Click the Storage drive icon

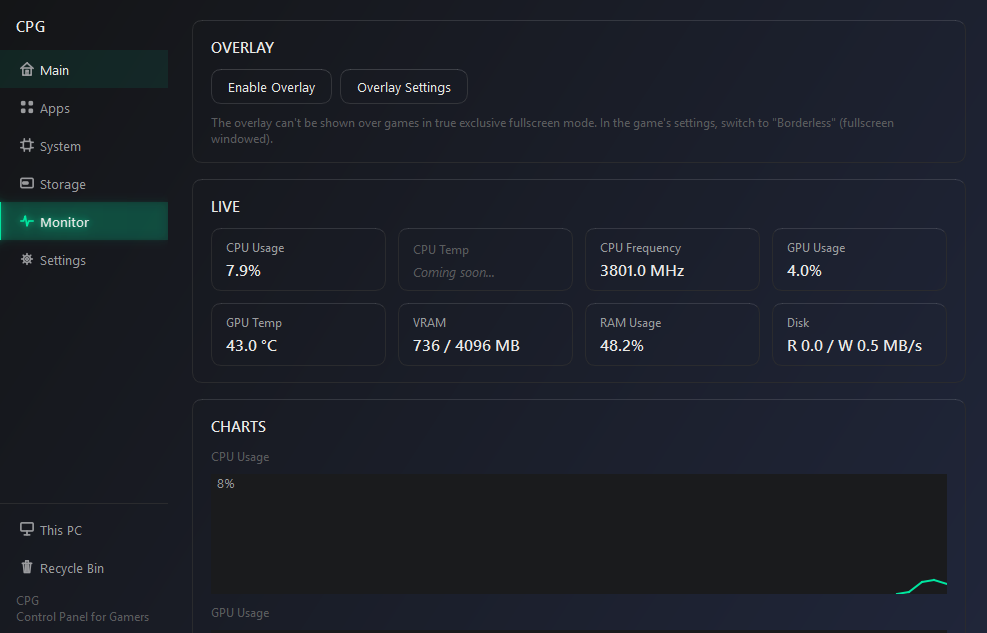[x=26, y=183]
